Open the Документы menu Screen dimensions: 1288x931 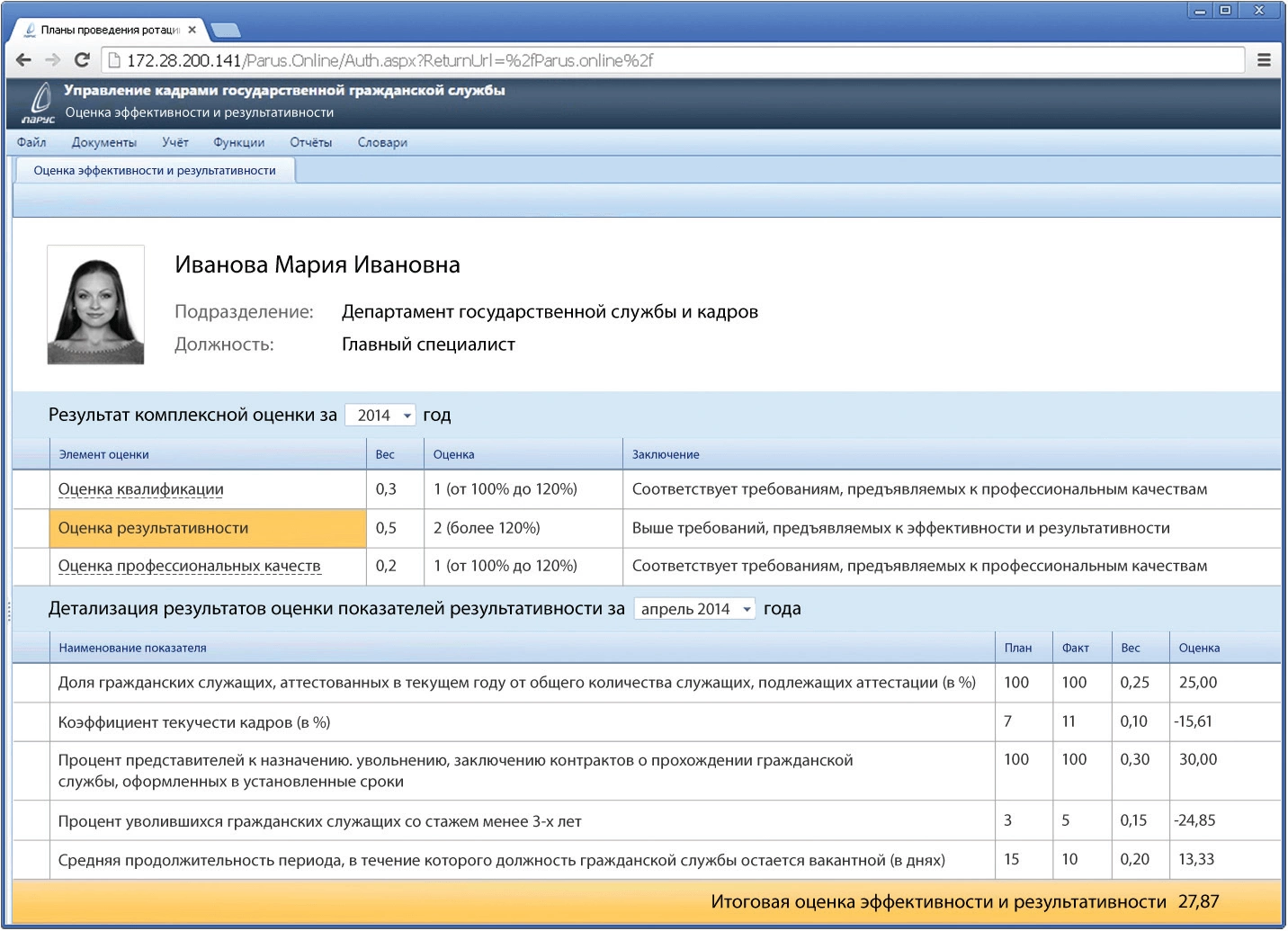tap(104, 142)
